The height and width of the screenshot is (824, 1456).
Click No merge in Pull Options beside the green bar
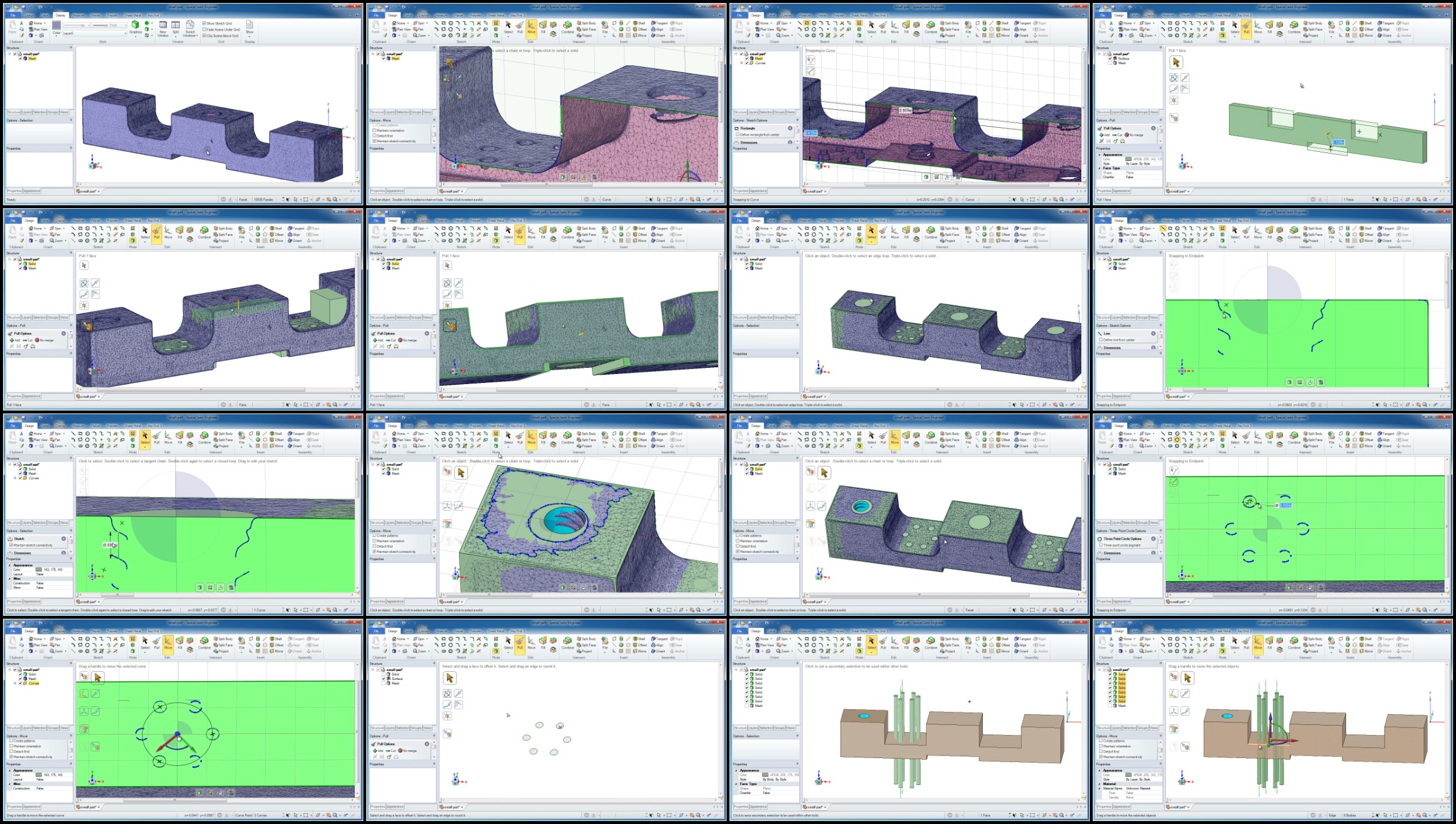(x=1134, y=135)
